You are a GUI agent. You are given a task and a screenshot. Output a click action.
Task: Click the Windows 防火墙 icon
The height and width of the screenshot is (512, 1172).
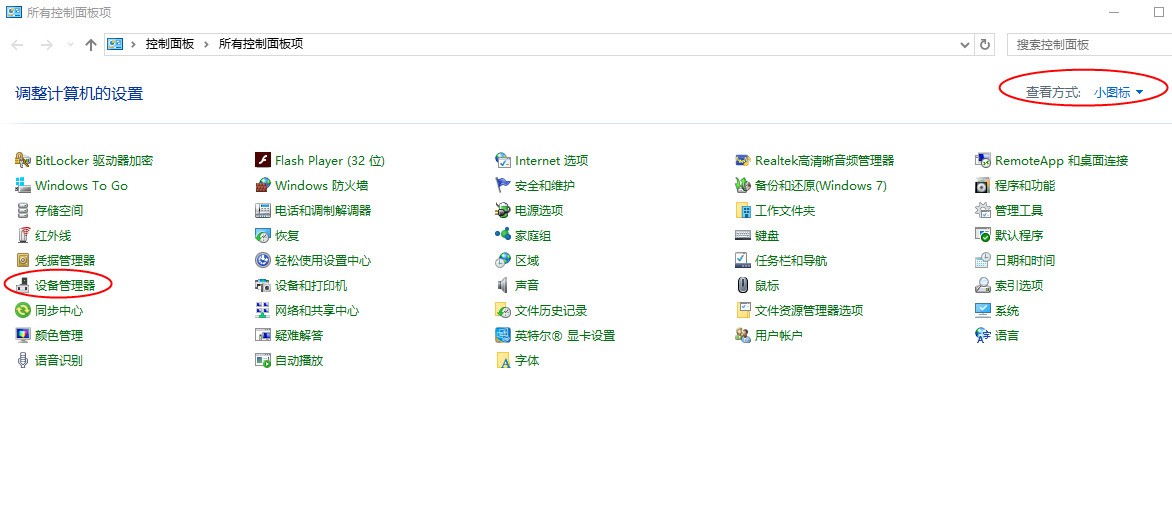[x=262, y=185]
